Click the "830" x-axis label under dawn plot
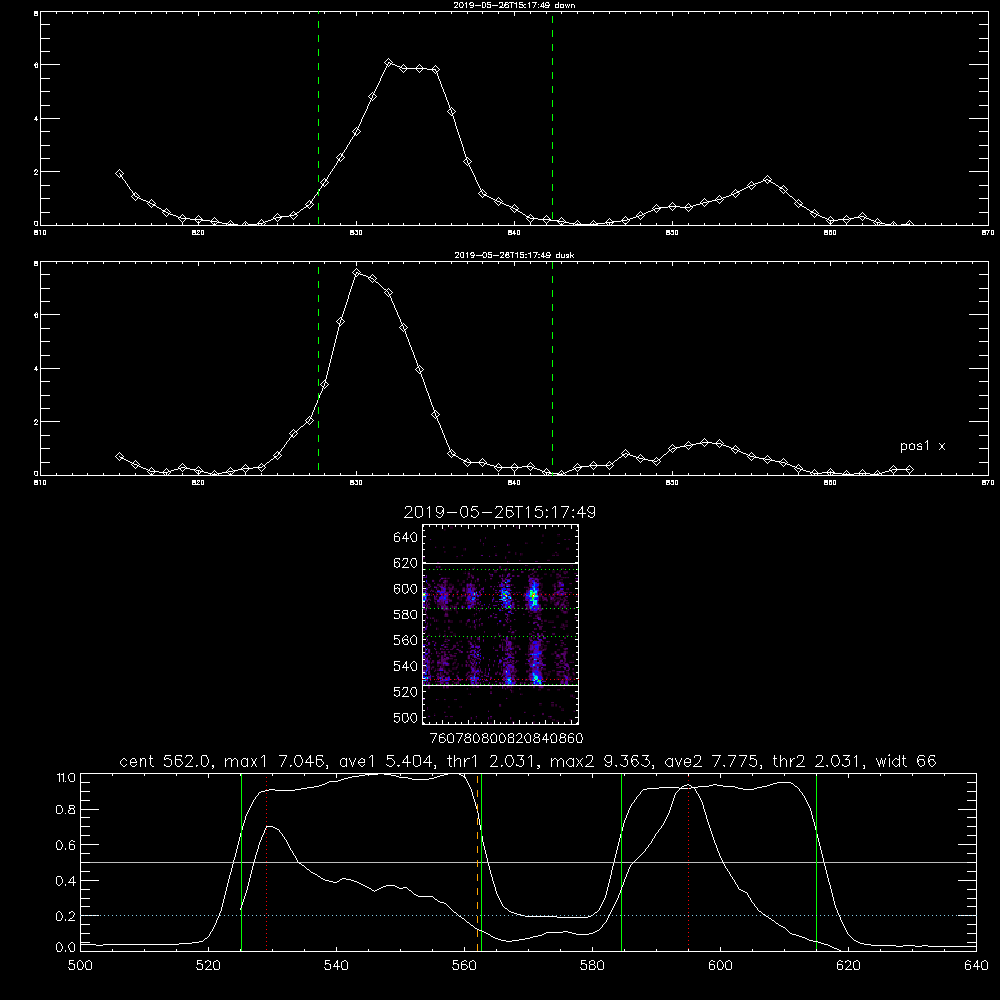The height and width of the screenshot is (1000, 1000). tap(356, 233)
